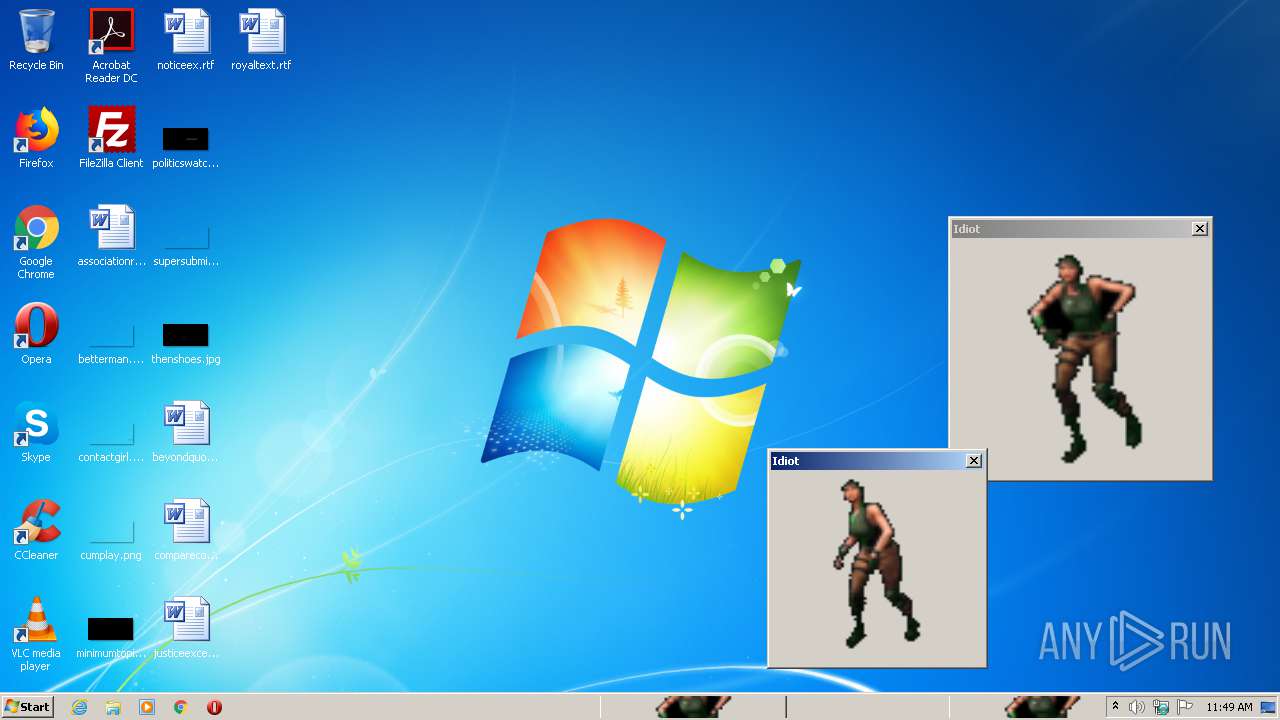Select the justiceexce... Word document

(186, 629)
